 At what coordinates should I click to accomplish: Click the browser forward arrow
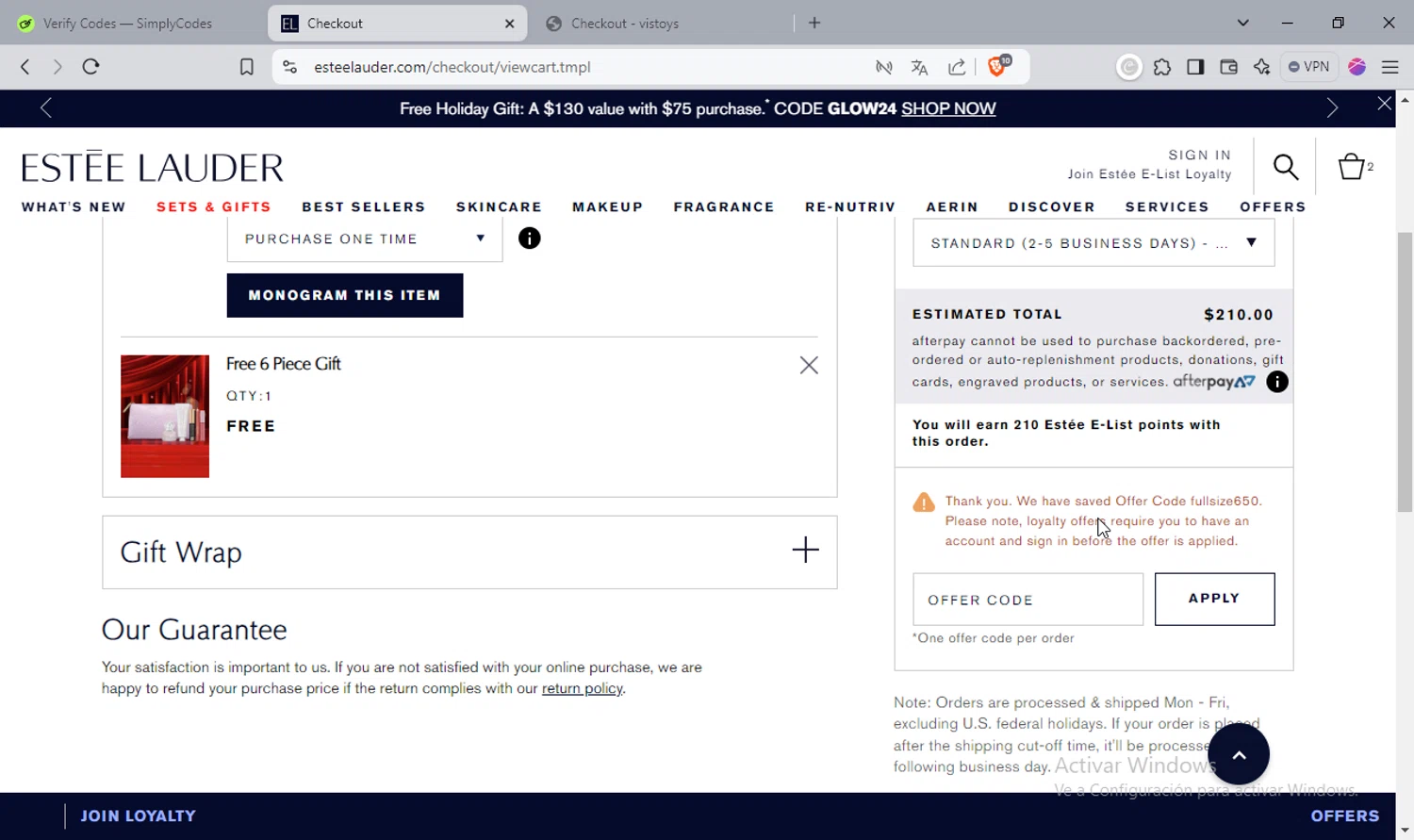click(58, 67)
